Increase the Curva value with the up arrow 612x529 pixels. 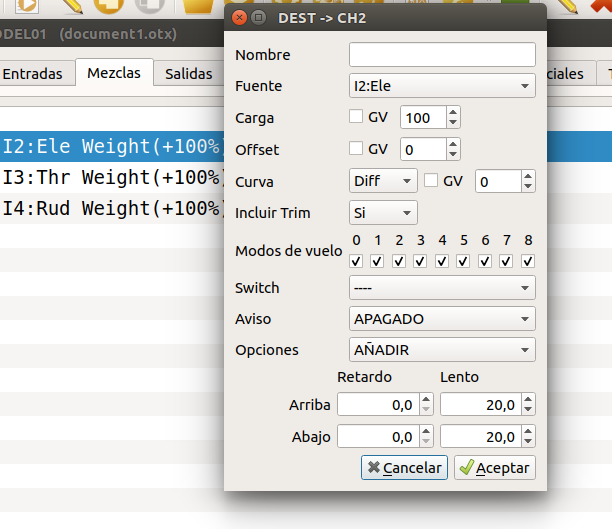pyautogui.click(x=528, y=176)
